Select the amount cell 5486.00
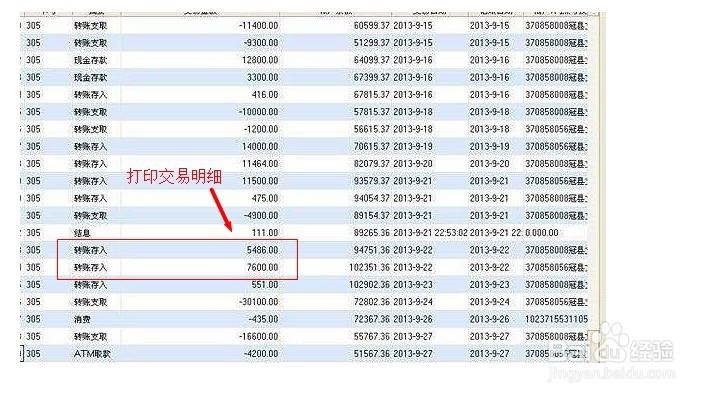This screenshot has height=398, width=714. point(262,250)
